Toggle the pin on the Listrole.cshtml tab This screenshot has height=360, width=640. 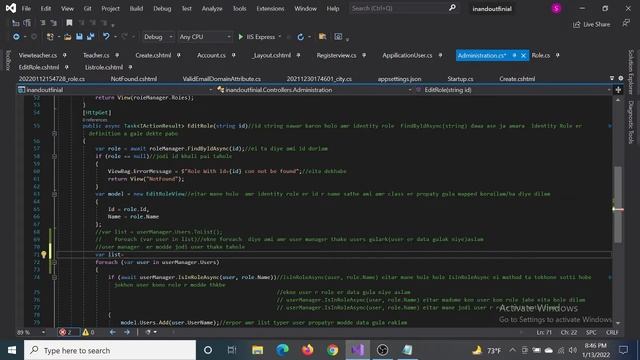pyautogui.click(x=130, y=67)
